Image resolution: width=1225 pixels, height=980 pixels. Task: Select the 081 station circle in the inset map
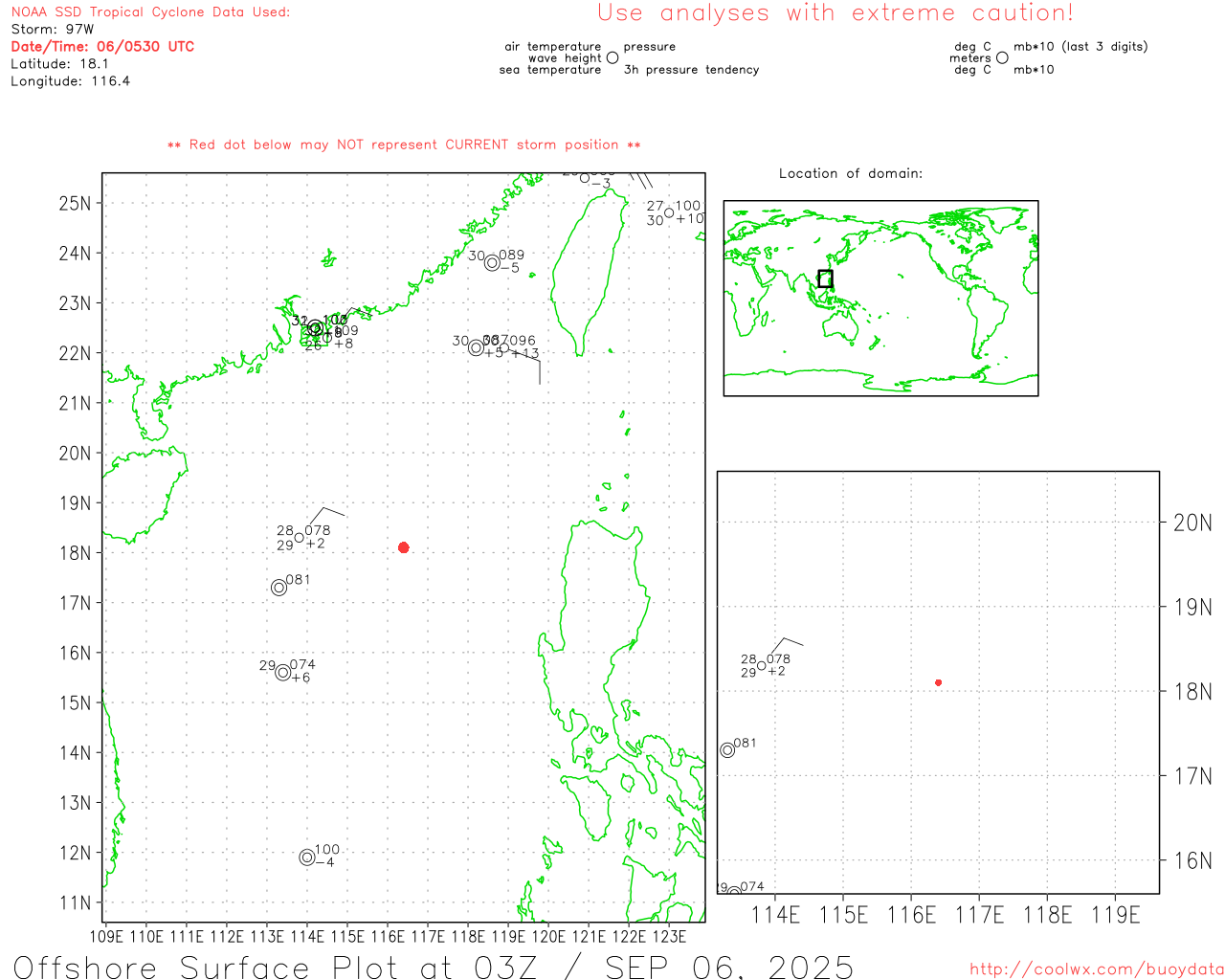point(727,750)
